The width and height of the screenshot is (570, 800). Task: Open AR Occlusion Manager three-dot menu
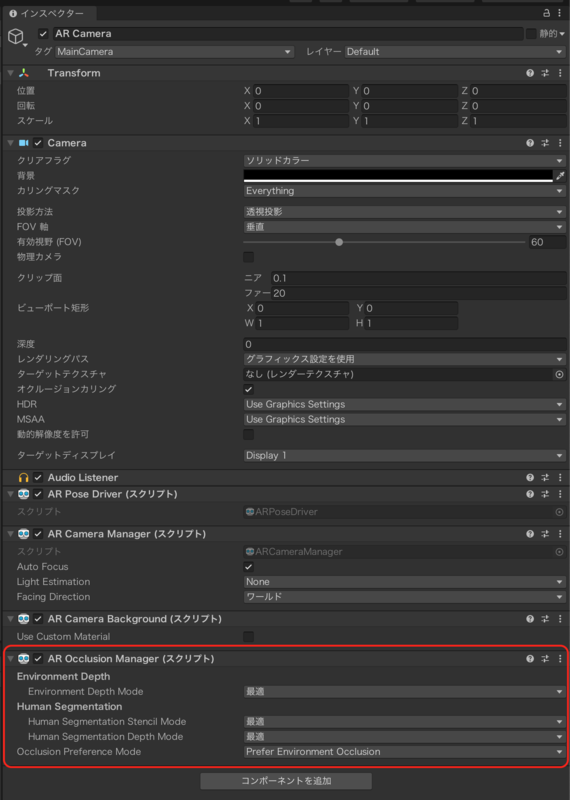tap(560, 659)
